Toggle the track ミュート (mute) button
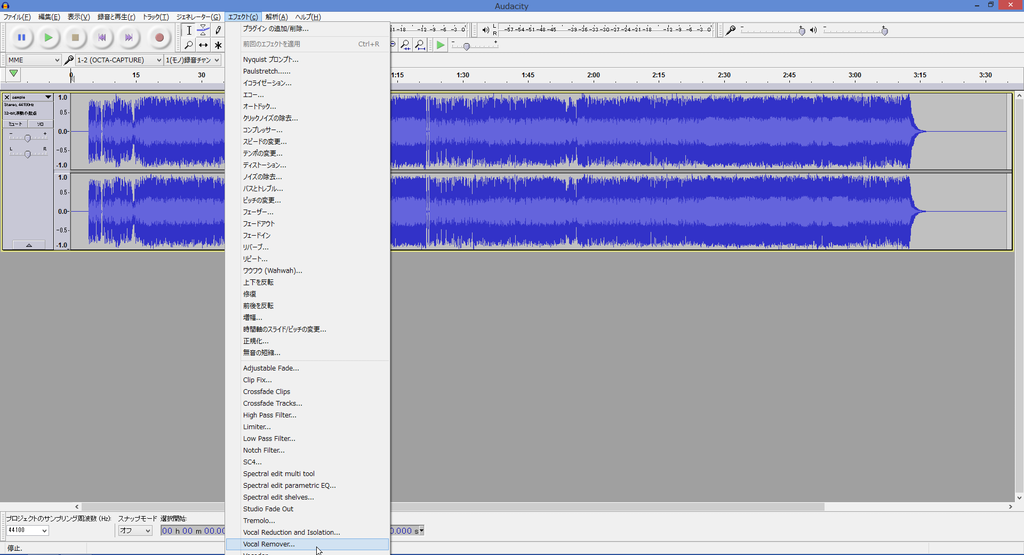The image size is (1024, 555). click(16, 124)
